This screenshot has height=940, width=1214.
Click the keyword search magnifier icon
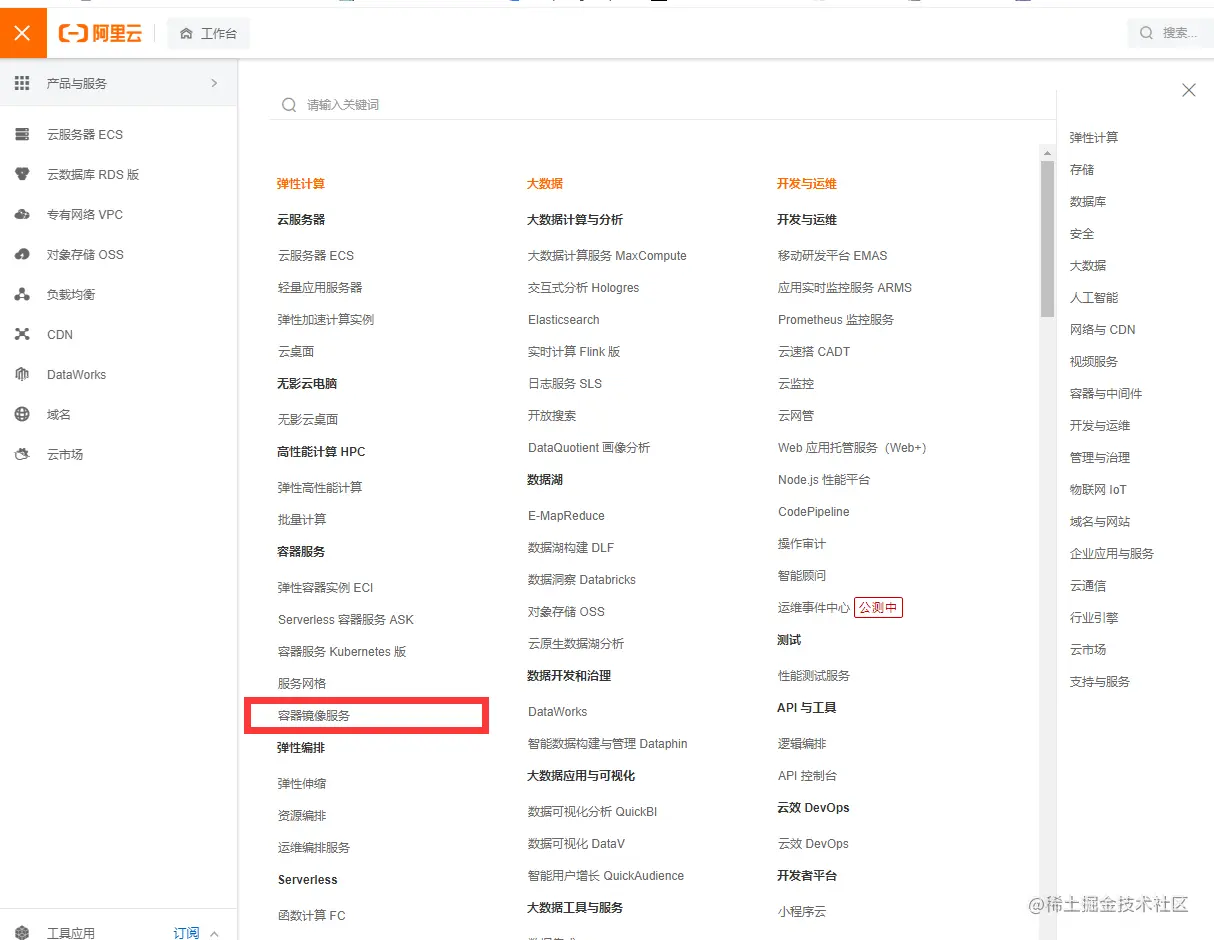289,104
